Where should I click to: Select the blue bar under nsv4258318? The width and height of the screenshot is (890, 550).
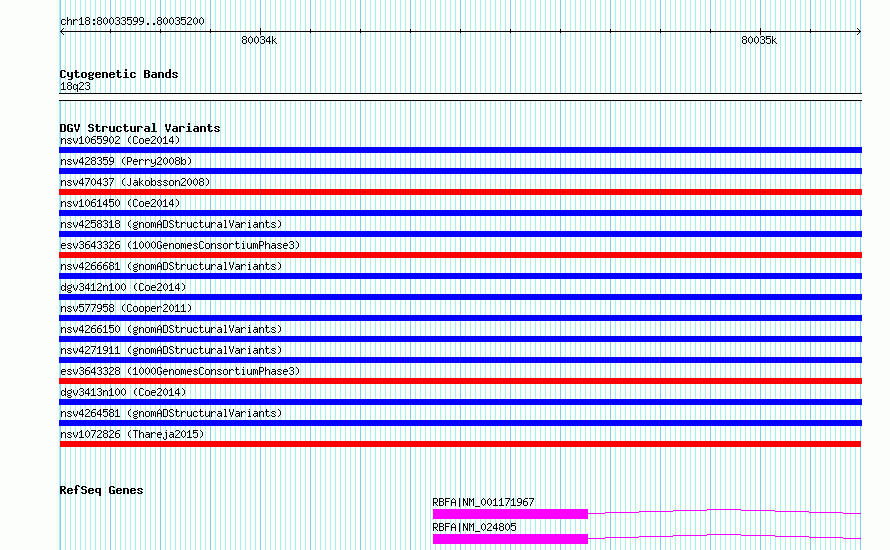coord(460,234)
